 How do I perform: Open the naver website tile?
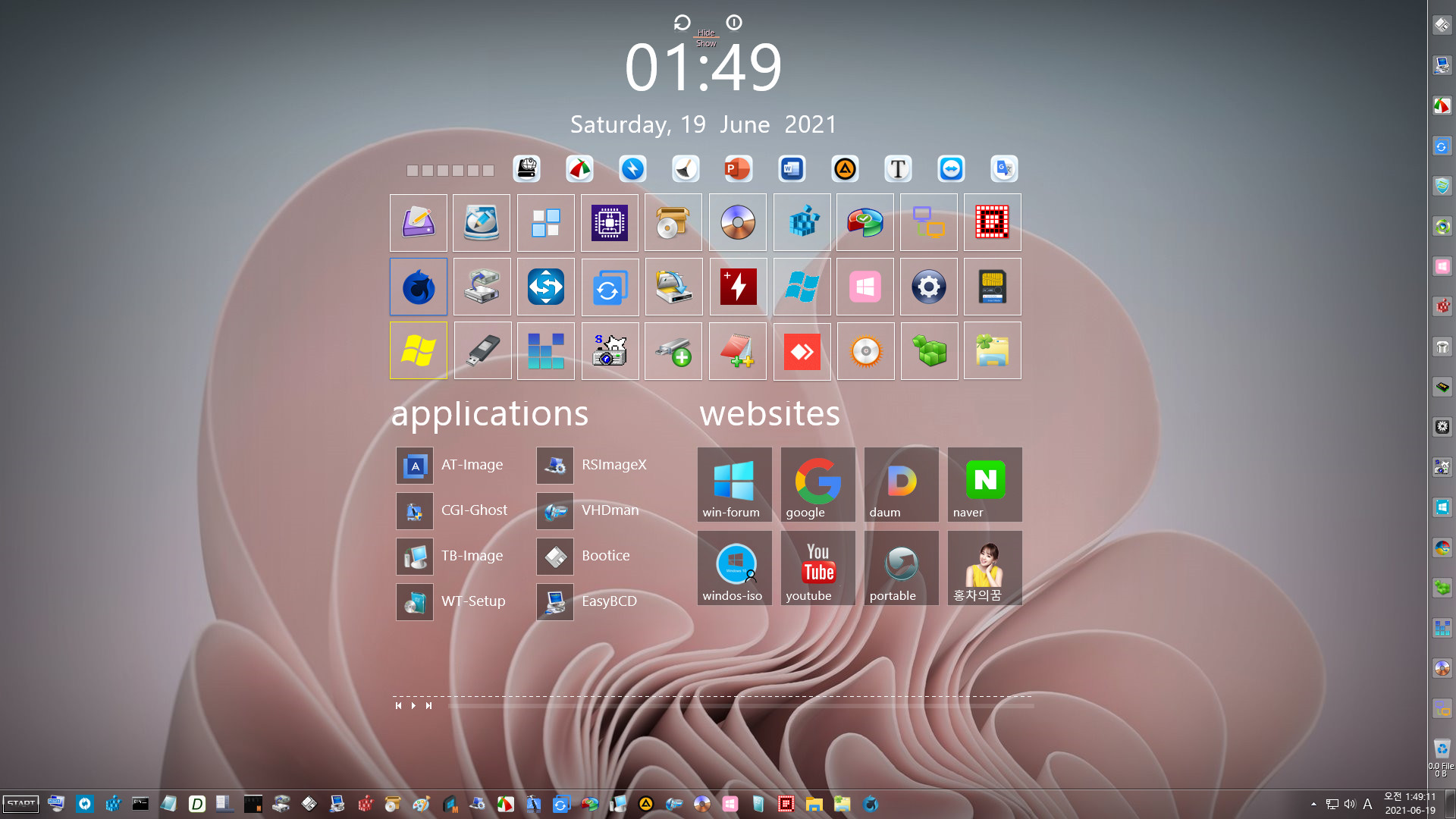pos(984,484)
